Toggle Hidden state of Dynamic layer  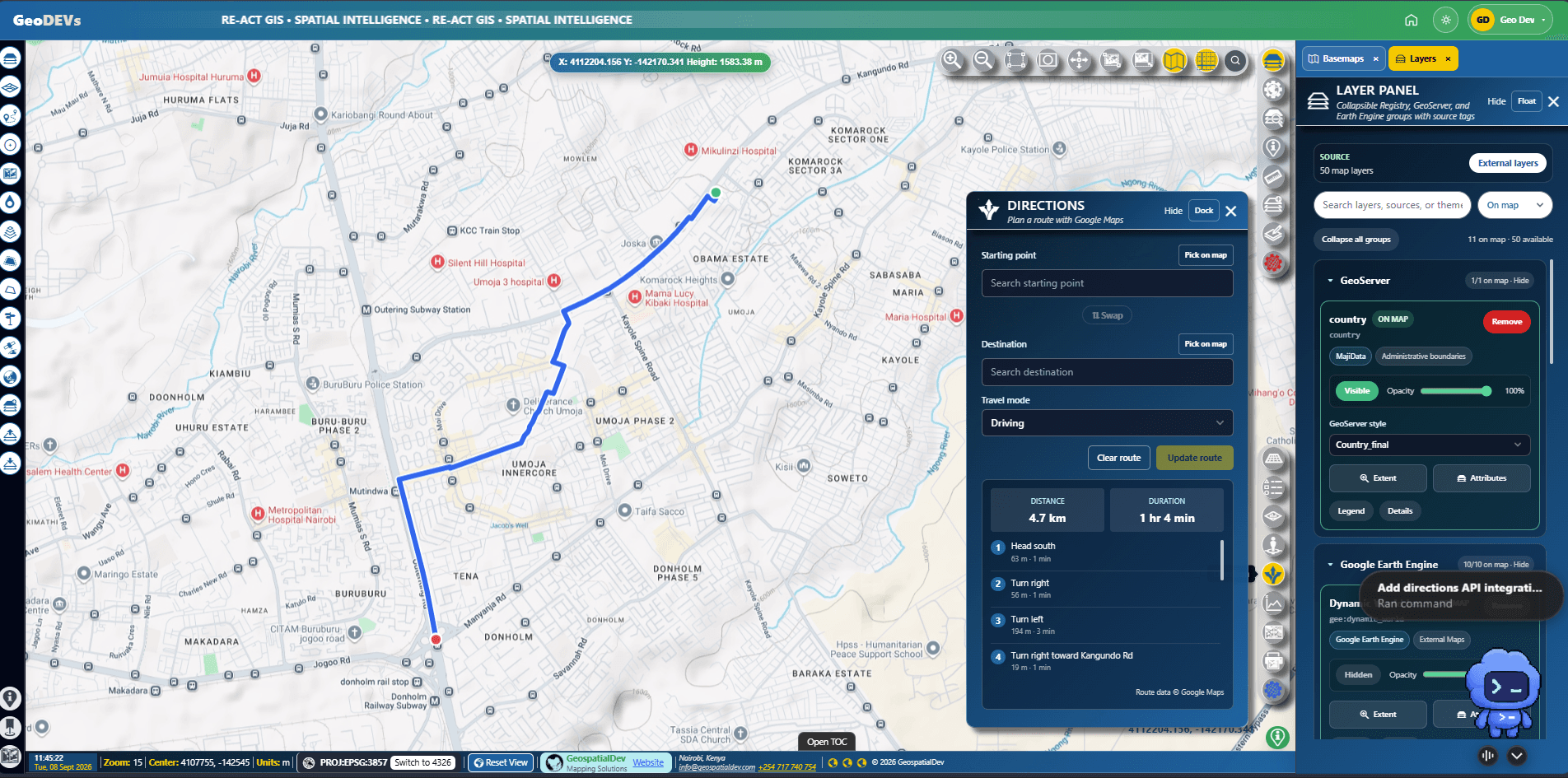1358,675
